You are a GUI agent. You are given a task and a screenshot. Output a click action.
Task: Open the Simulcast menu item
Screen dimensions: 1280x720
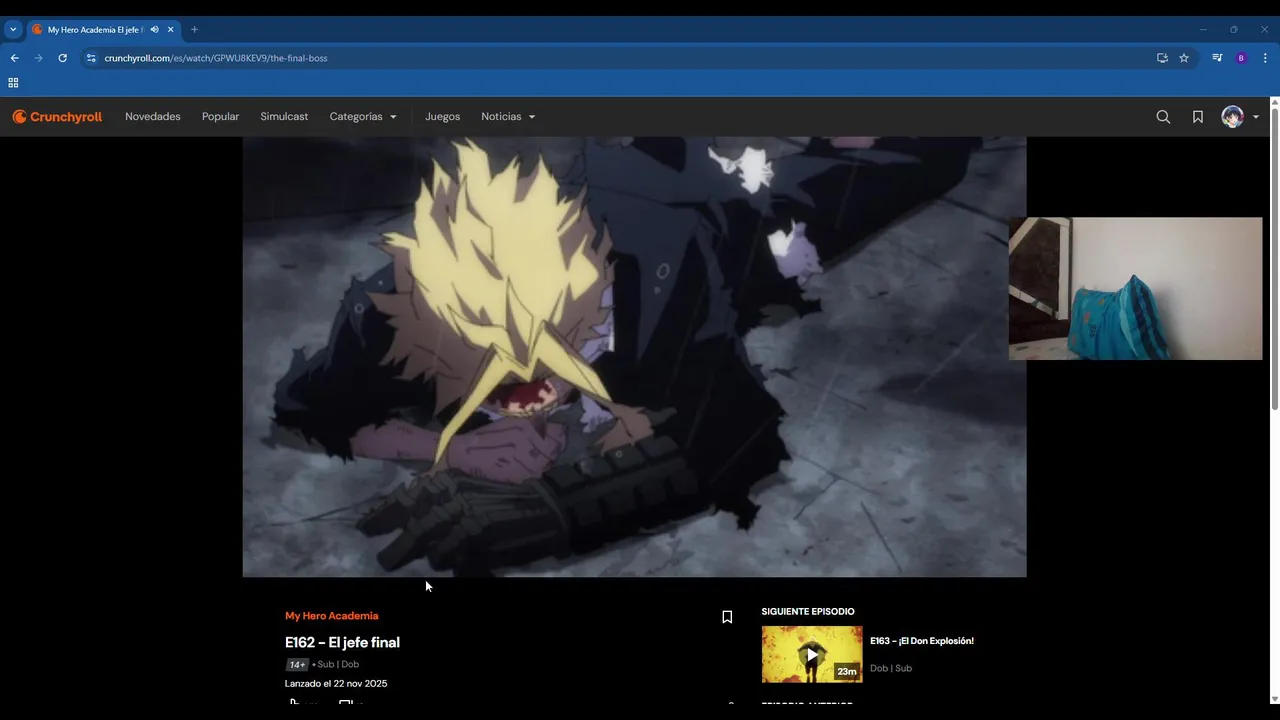[x=284, y=117]
